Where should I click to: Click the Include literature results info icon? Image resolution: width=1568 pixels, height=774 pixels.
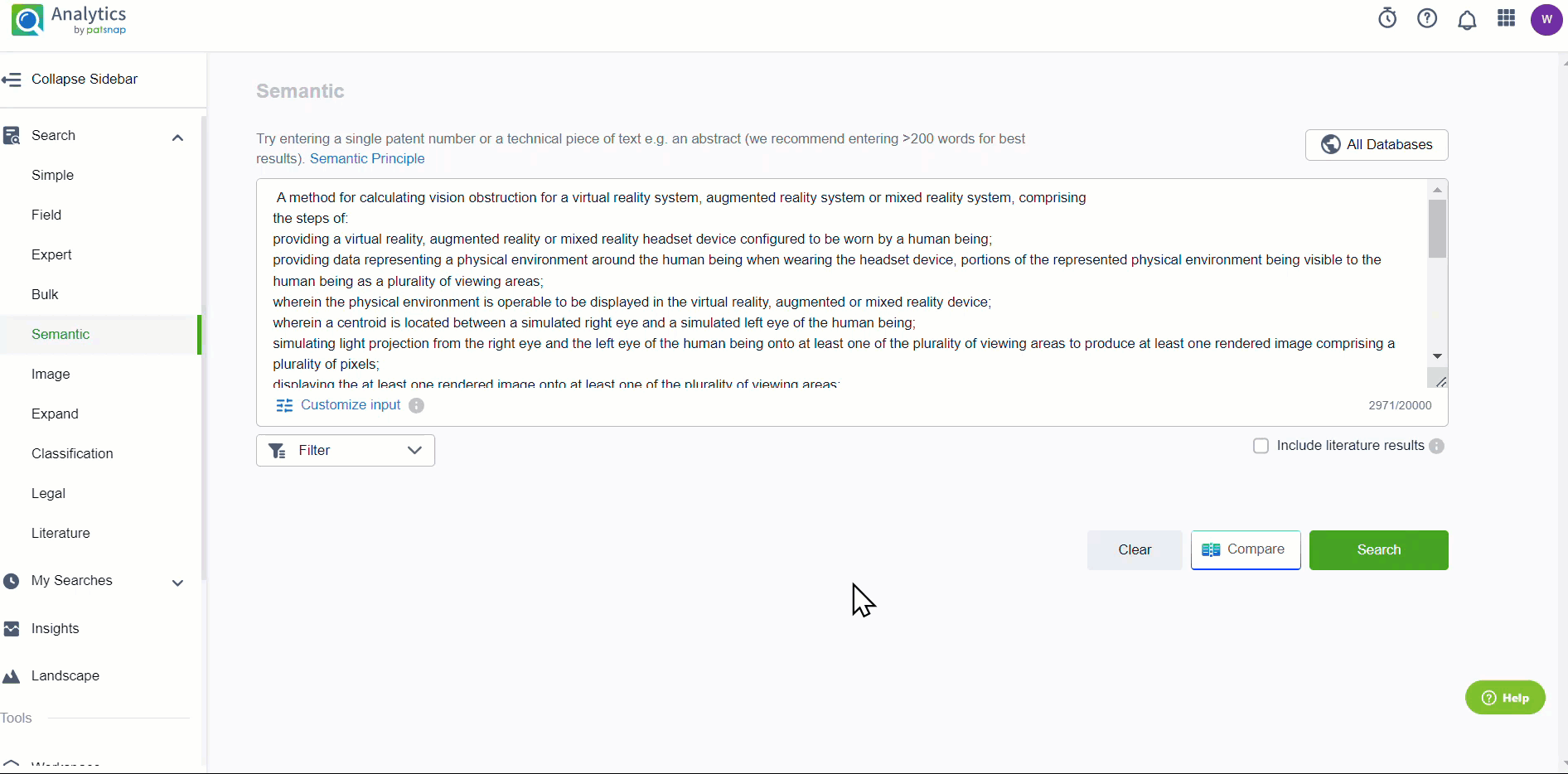pos(1437,446)
